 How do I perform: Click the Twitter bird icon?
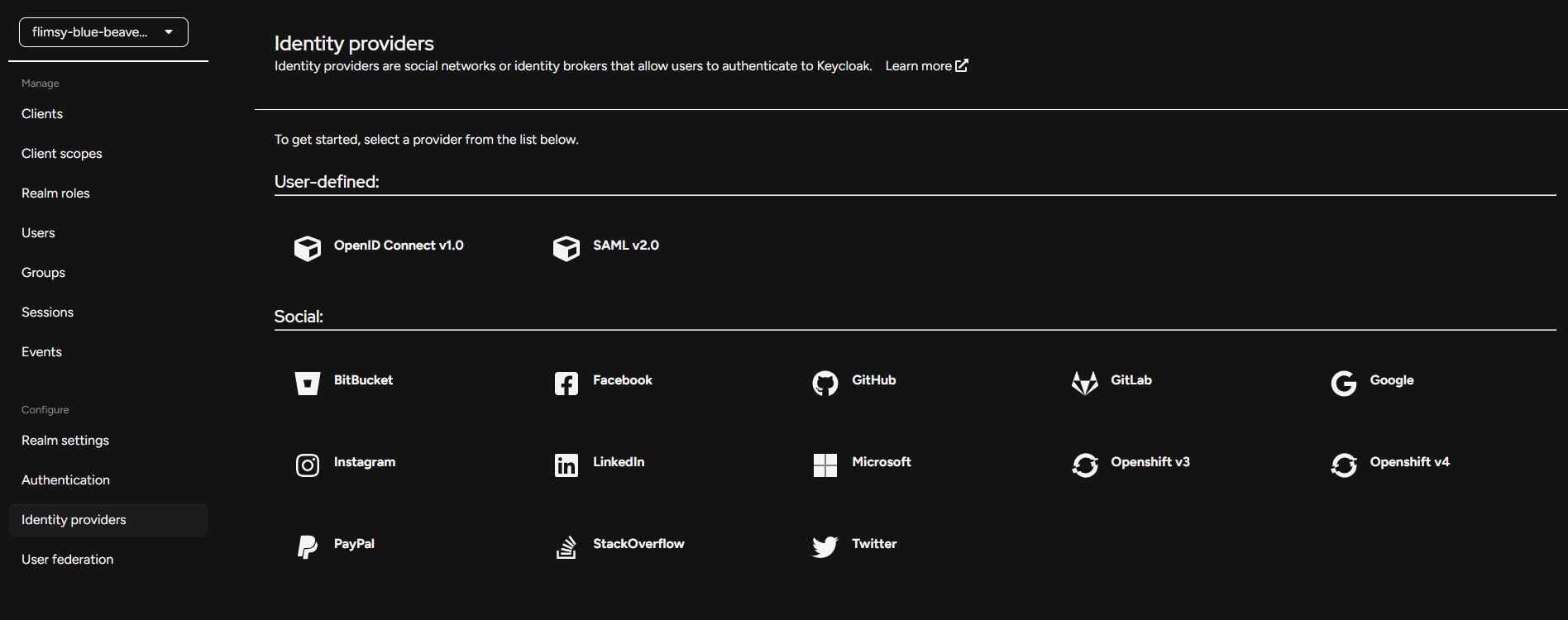coord(825,546)
